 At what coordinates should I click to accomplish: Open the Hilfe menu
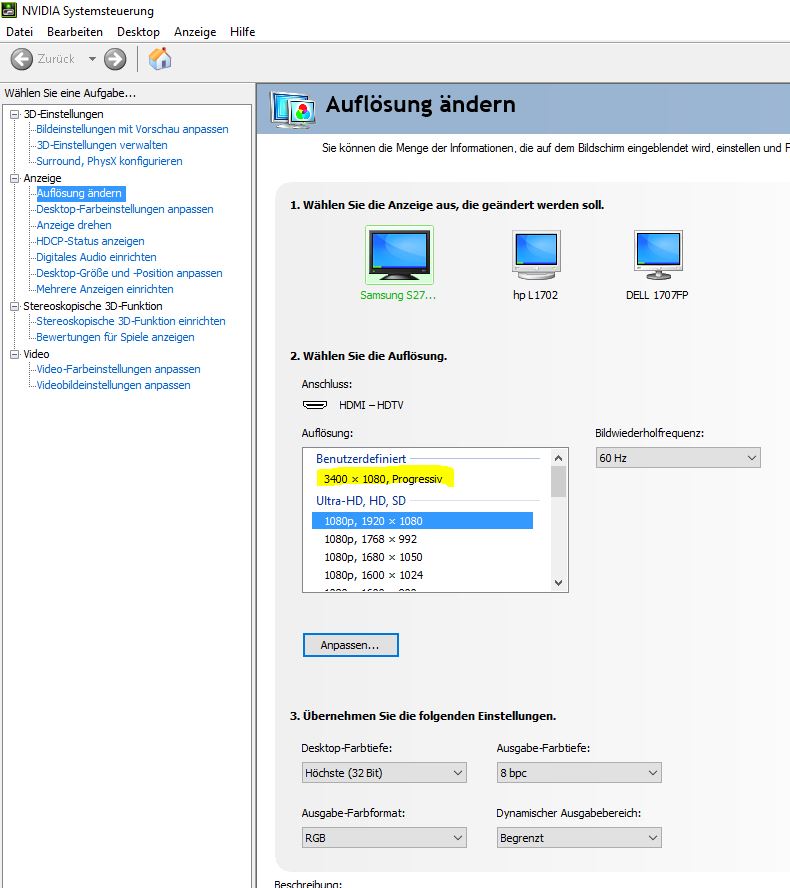(x=242, y=32)
